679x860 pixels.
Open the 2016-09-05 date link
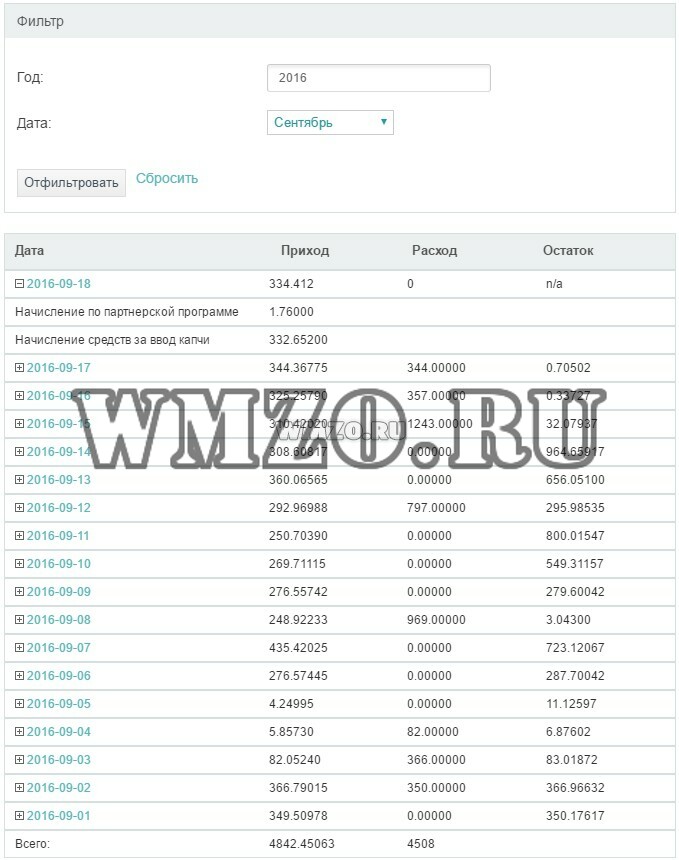pos(59,703)
